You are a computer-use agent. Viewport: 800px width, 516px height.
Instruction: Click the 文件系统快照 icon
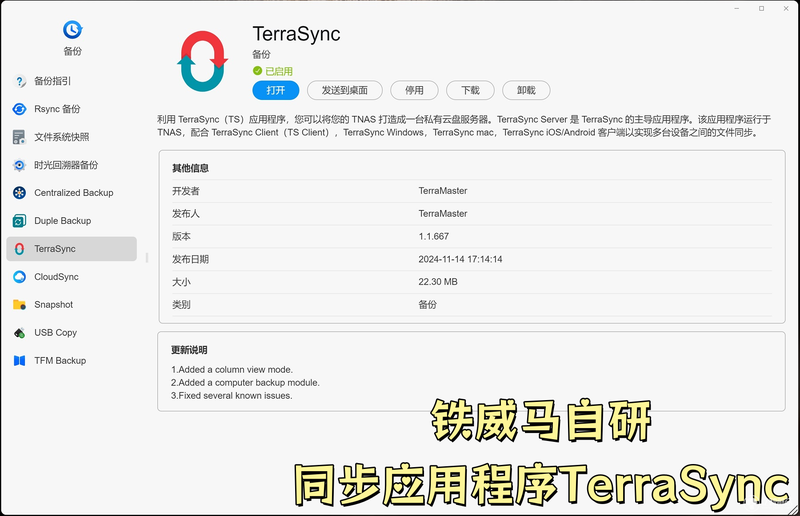19,137
